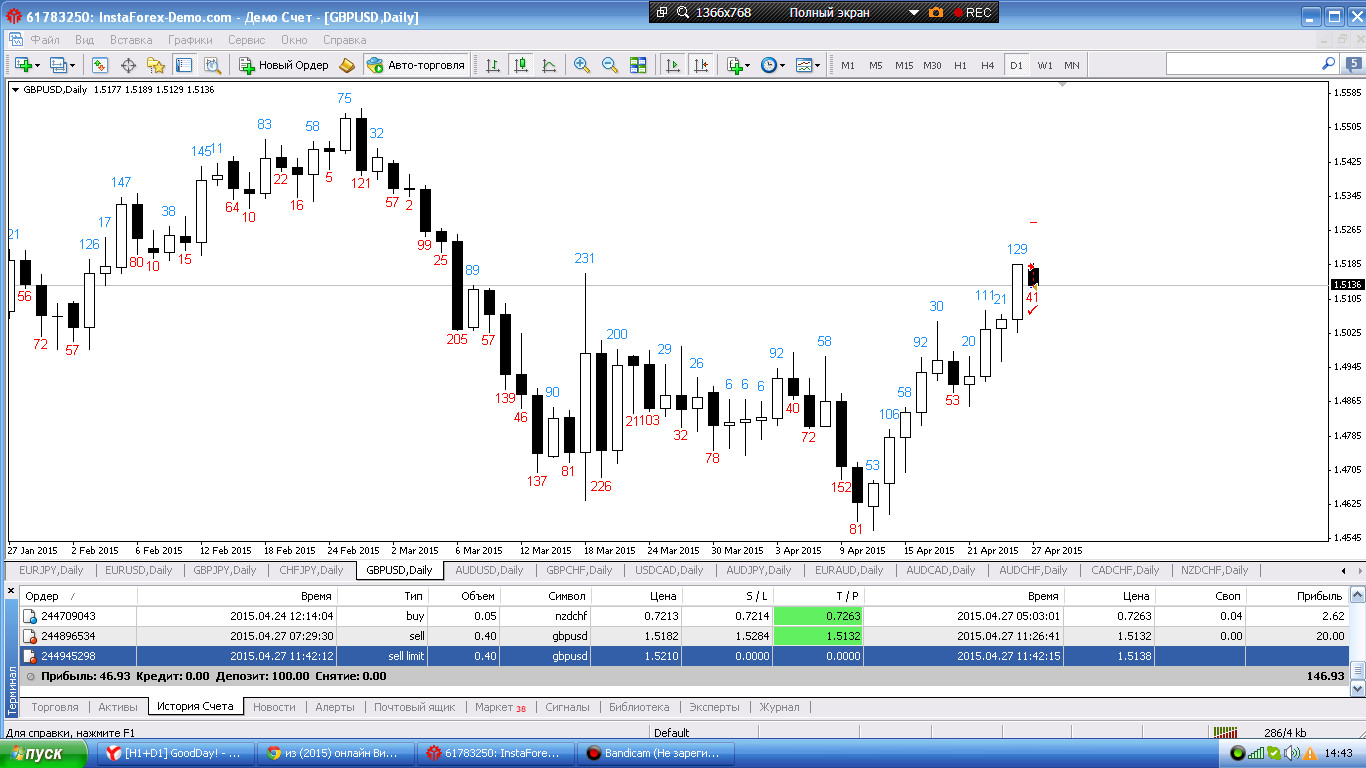Open the Сервис menu

pos(246,40)
